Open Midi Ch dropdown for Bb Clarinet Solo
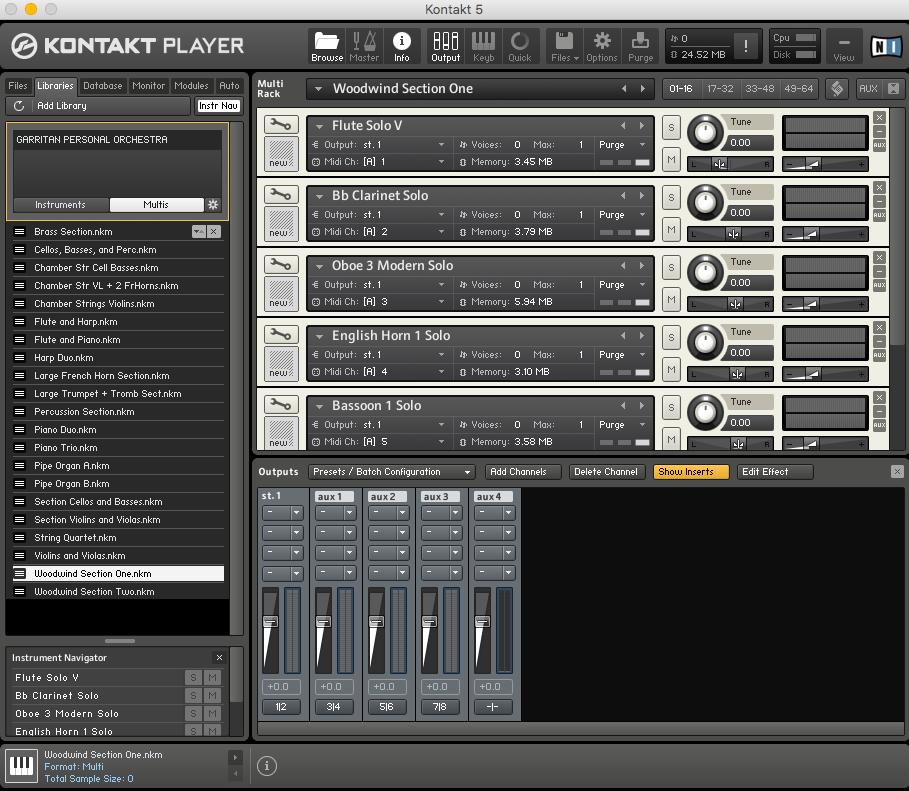 (442, 232)
